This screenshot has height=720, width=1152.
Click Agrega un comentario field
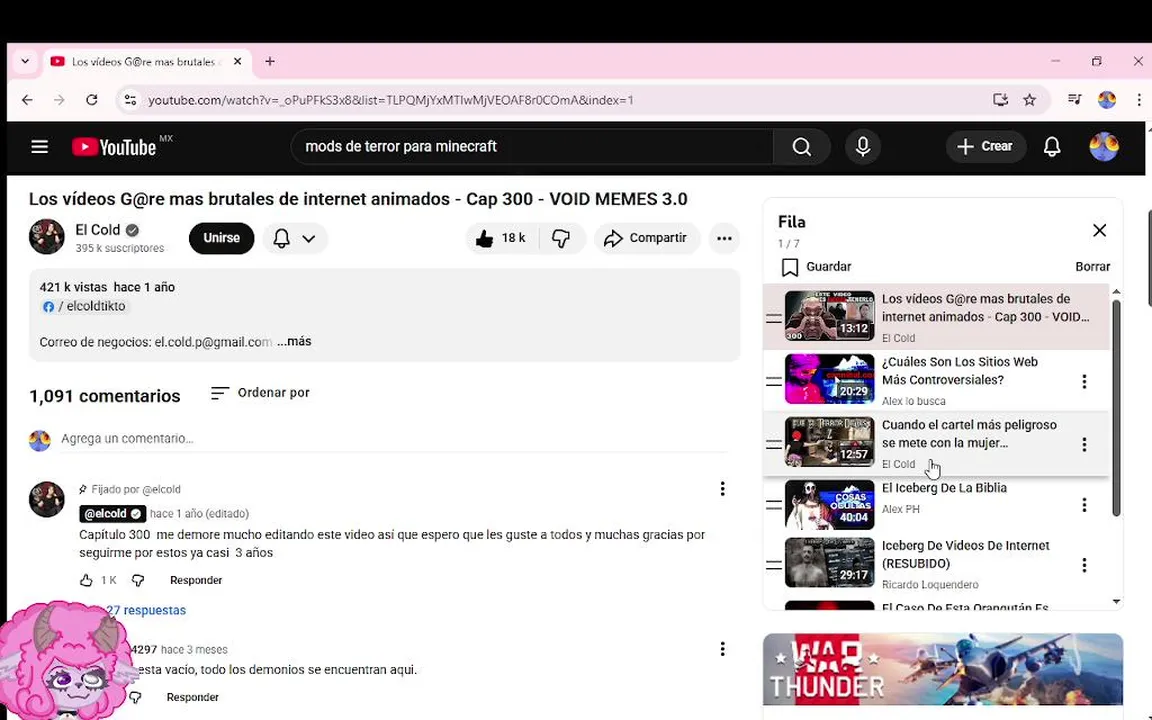pyautogui.click(x=395, y=439)
